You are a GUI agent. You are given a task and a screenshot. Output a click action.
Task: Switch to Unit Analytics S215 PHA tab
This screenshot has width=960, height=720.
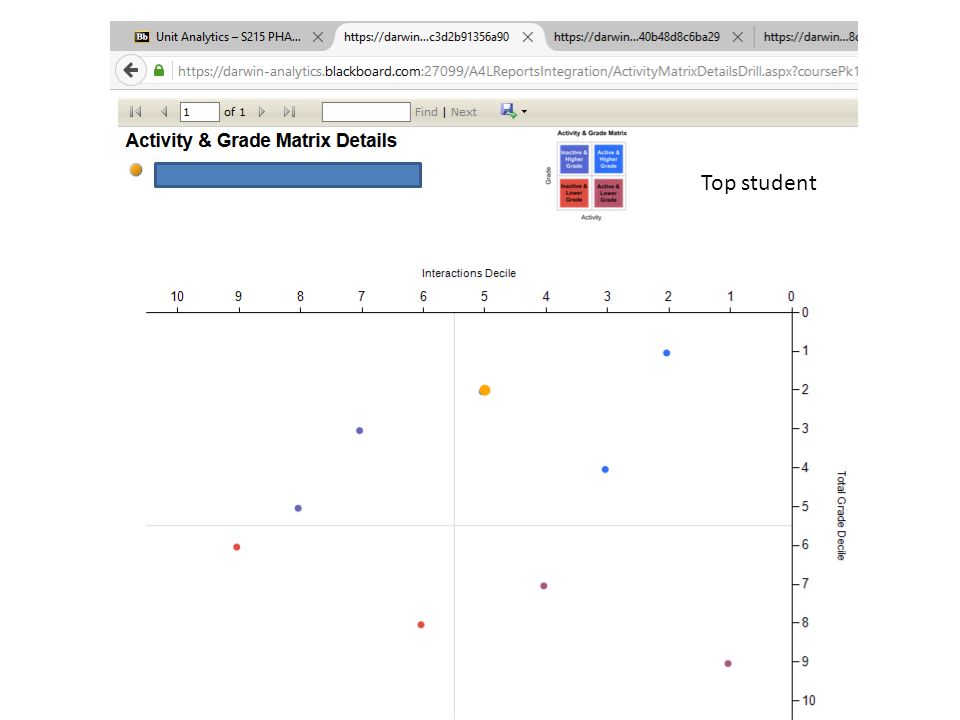(x=228, y=37)
